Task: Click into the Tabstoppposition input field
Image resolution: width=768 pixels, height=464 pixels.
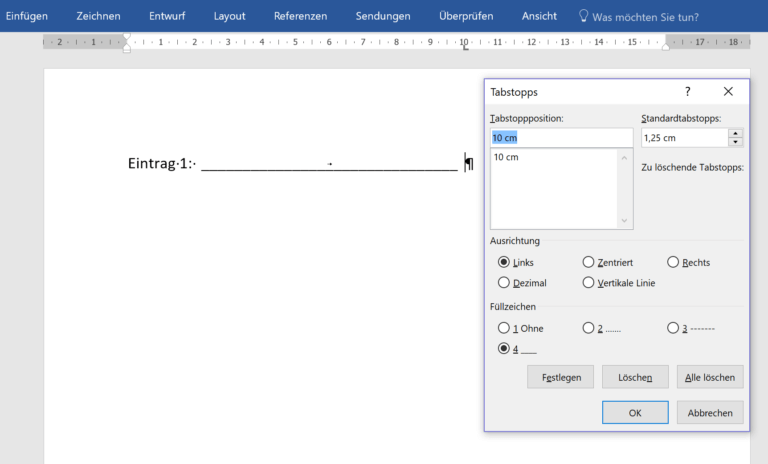Action: point(561,138)
